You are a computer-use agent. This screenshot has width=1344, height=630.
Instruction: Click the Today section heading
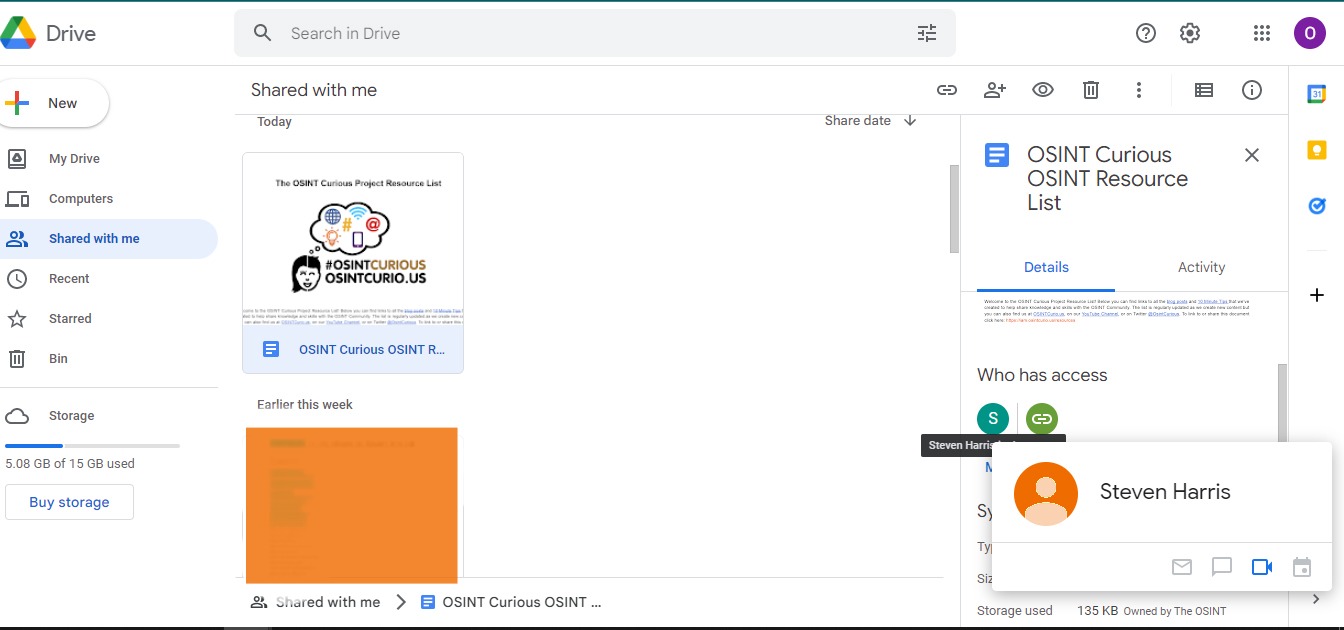(x=274, y=122)
